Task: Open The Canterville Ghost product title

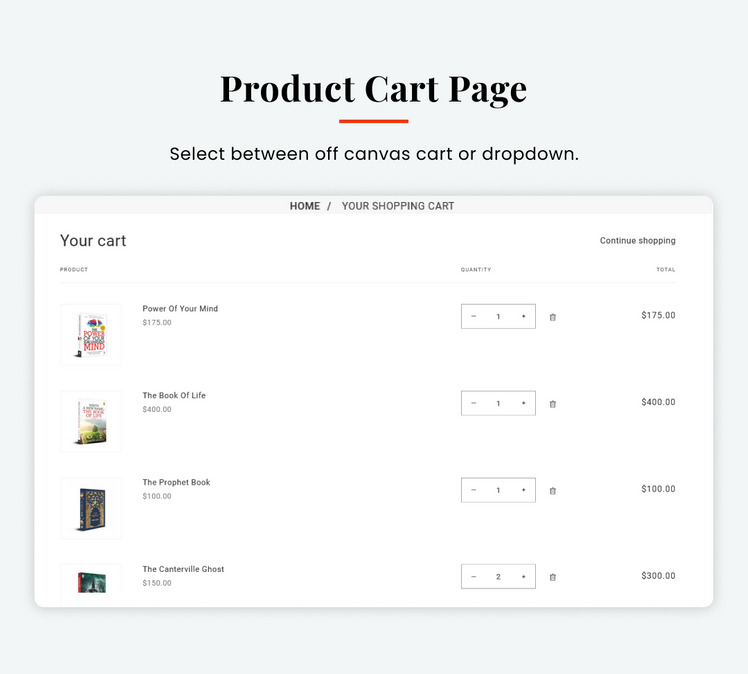Action: pos(183,569)
